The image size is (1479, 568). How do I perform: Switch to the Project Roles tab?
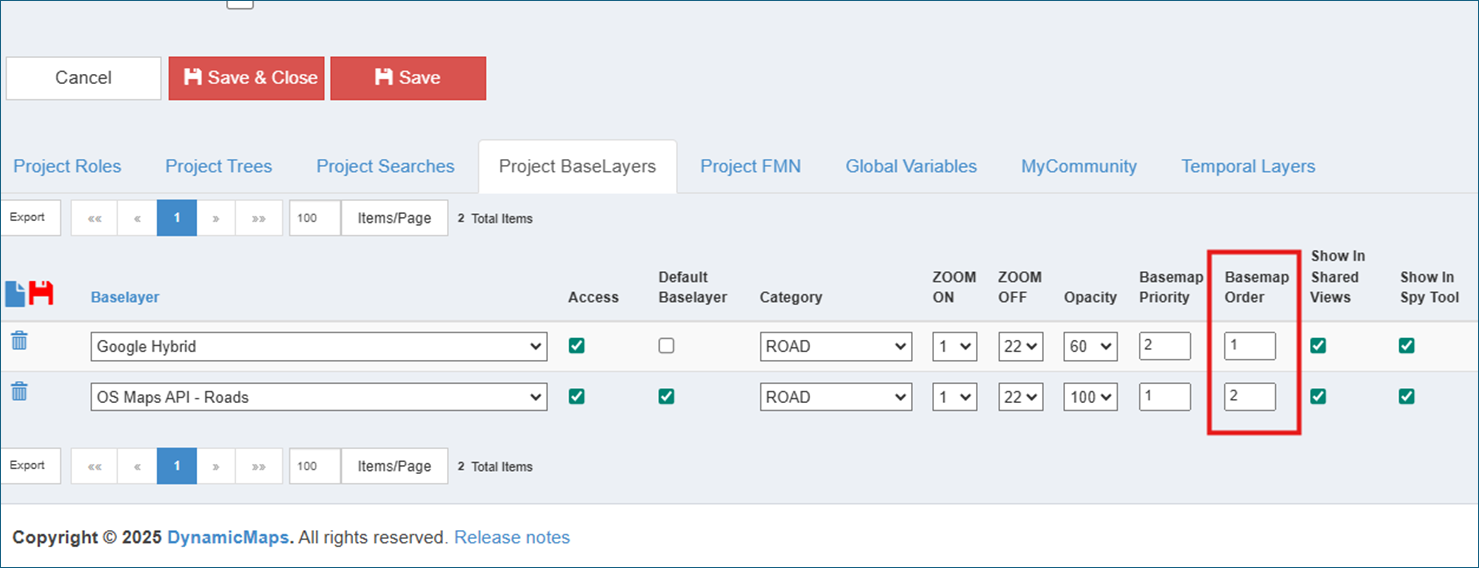pos(68,167)
